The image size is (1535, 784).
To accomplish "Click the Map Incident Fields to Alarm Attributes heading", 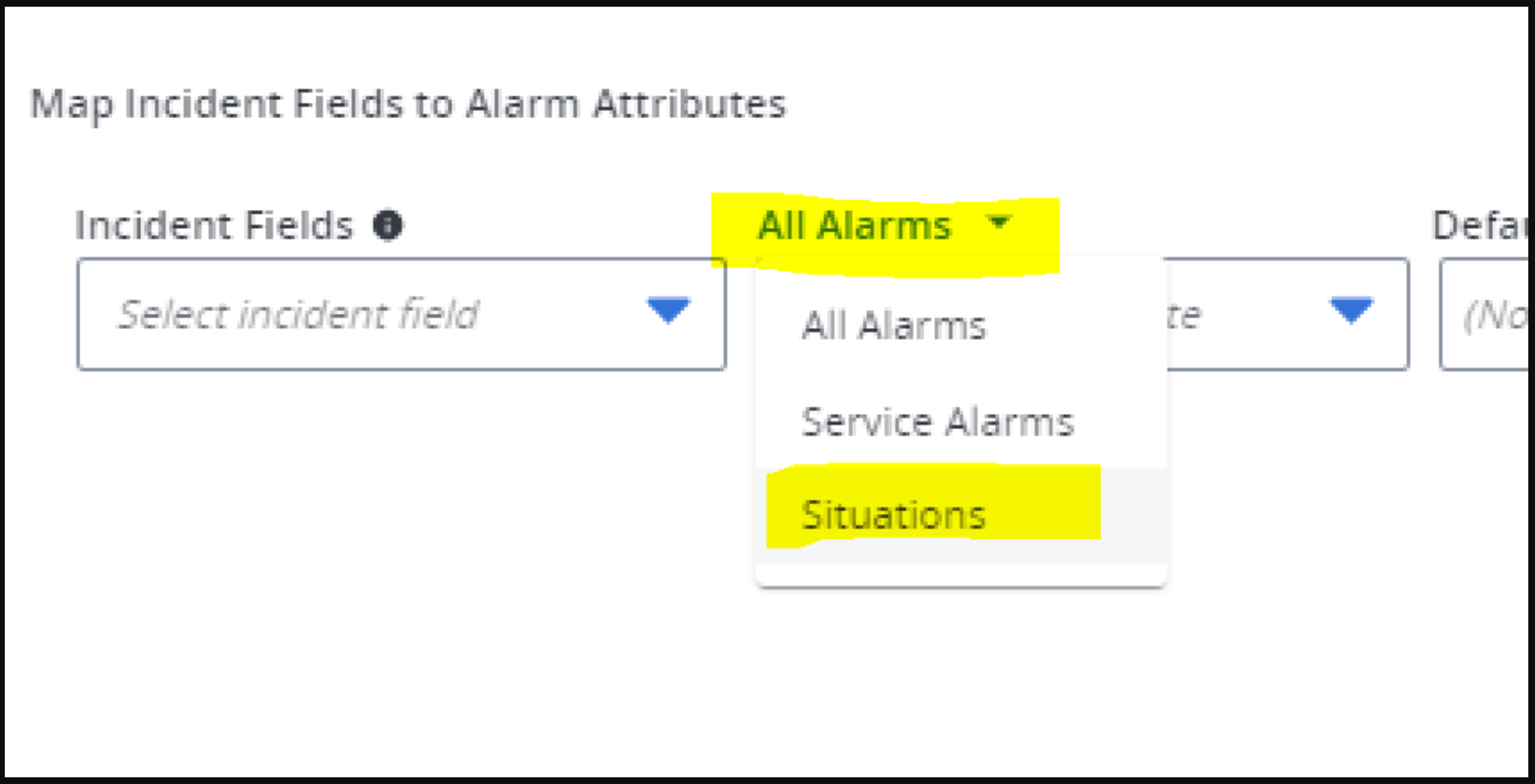I will pos(407,104).
